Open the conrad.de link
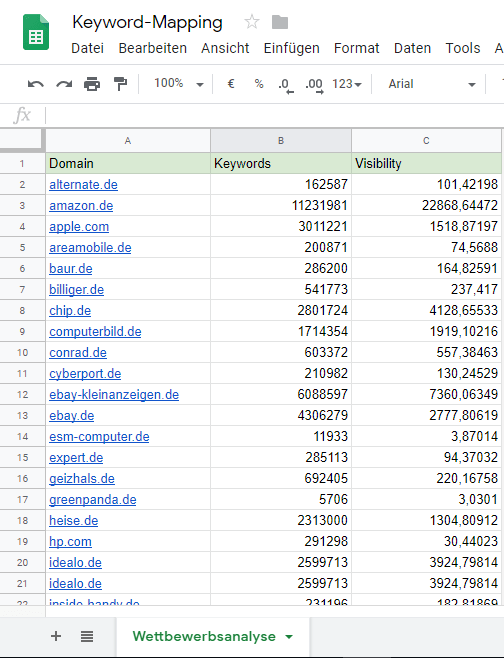 pyautogui.click(x=78, y=352)
